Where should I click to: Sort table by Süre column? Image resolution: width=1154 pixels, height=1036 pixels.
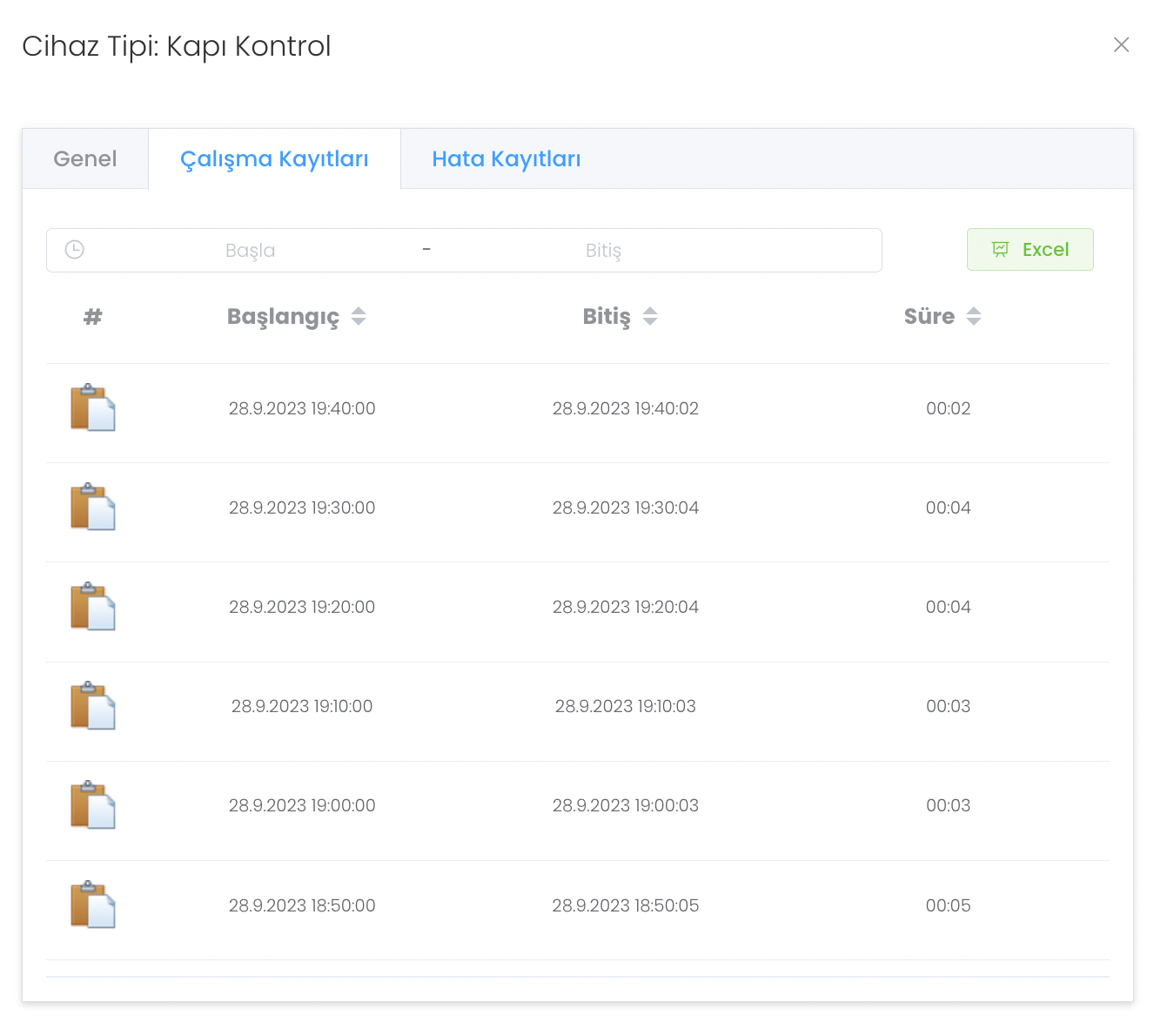973,317
